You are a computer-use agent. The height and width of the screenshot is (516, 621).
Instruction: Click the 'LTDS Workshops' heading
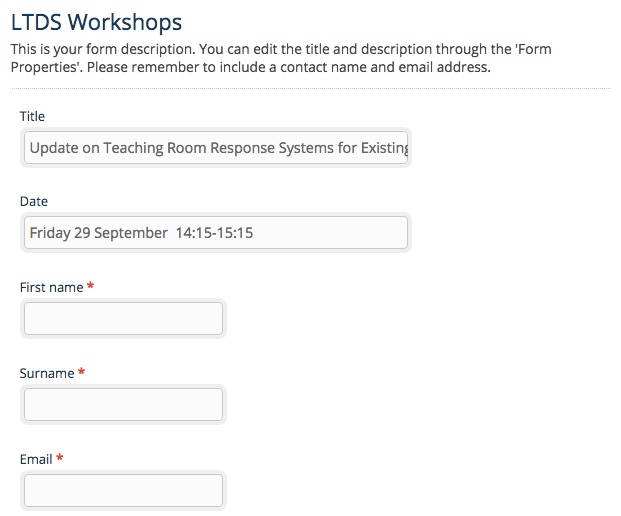point(96,21)
